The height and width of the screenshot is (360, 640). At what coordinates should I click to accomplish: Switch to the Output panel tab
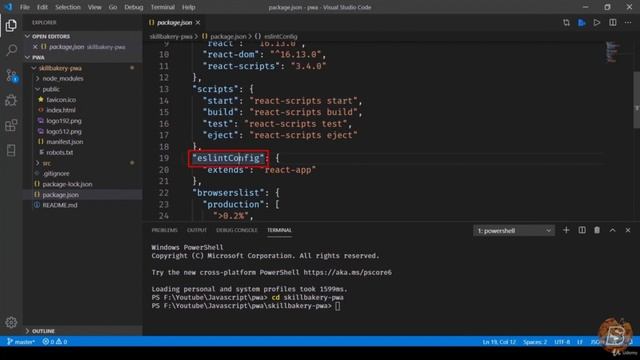(197, 230)
